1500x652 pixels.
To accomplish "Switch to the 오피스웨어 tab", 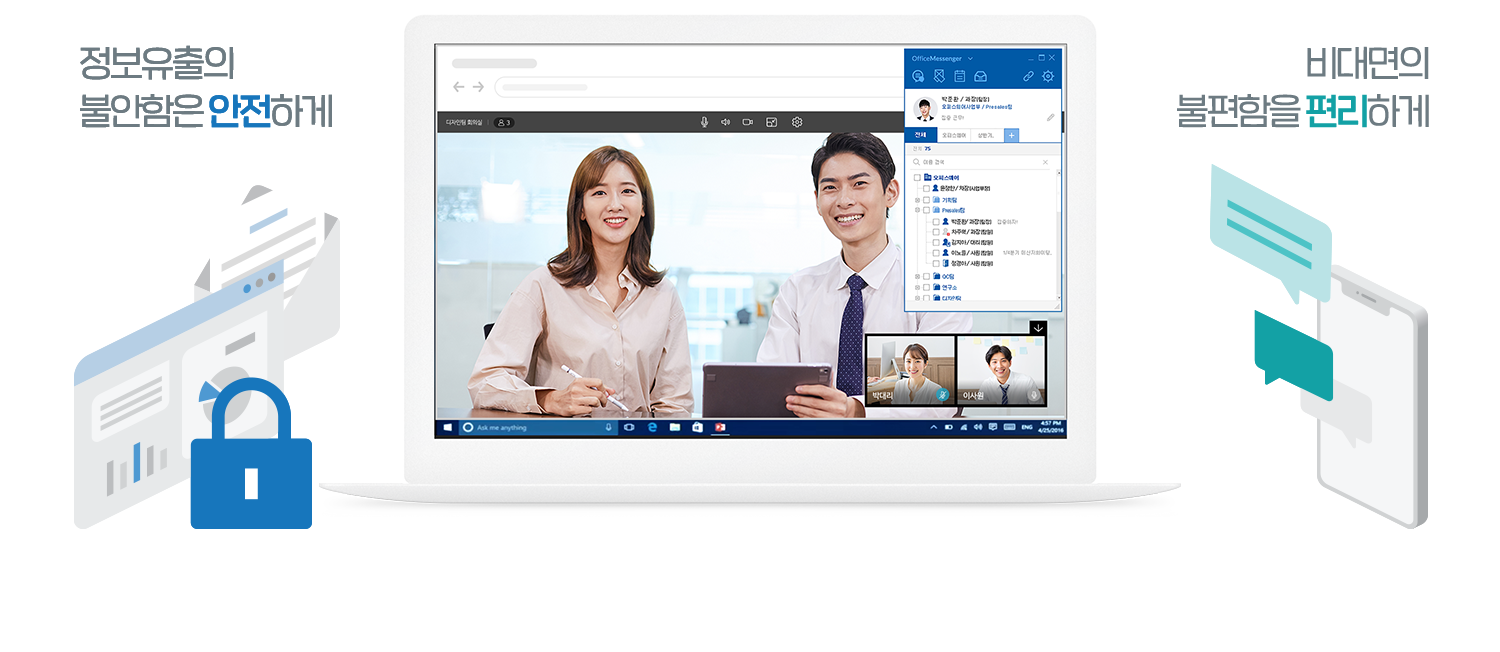I will coord(955,135).
